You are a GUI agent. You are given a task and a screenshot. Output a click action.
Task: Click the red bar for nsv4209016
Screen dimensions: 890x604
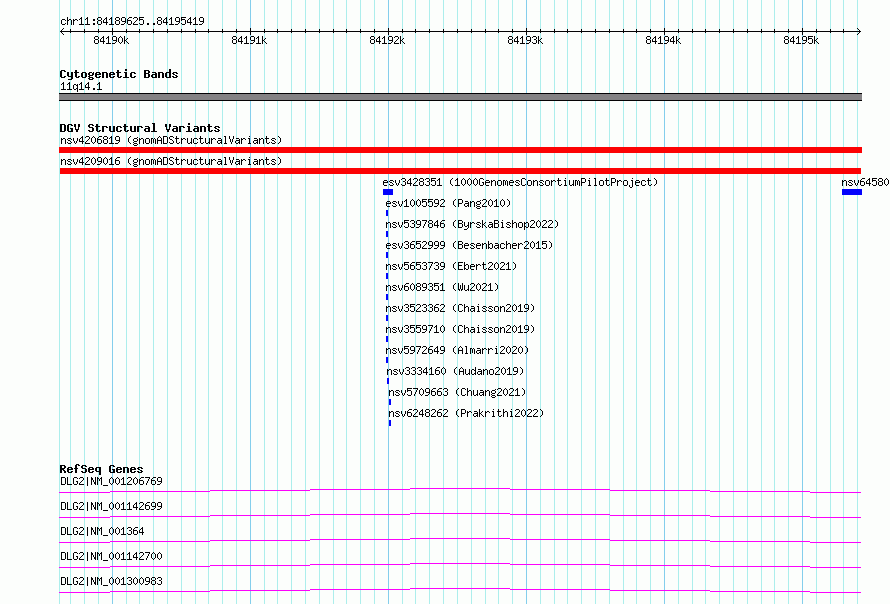click(460, 171)
